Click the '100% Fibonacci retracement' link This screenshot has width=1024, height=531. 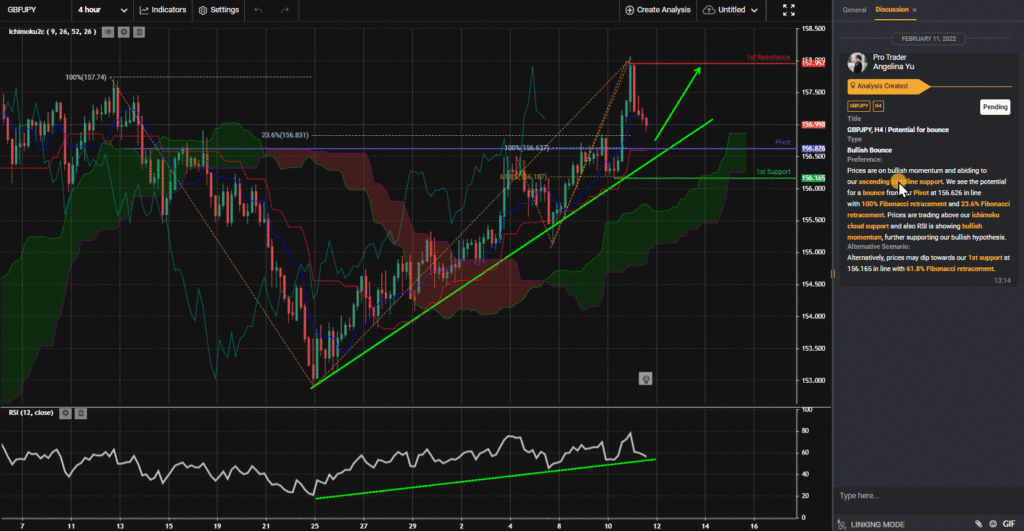point(904,204)
